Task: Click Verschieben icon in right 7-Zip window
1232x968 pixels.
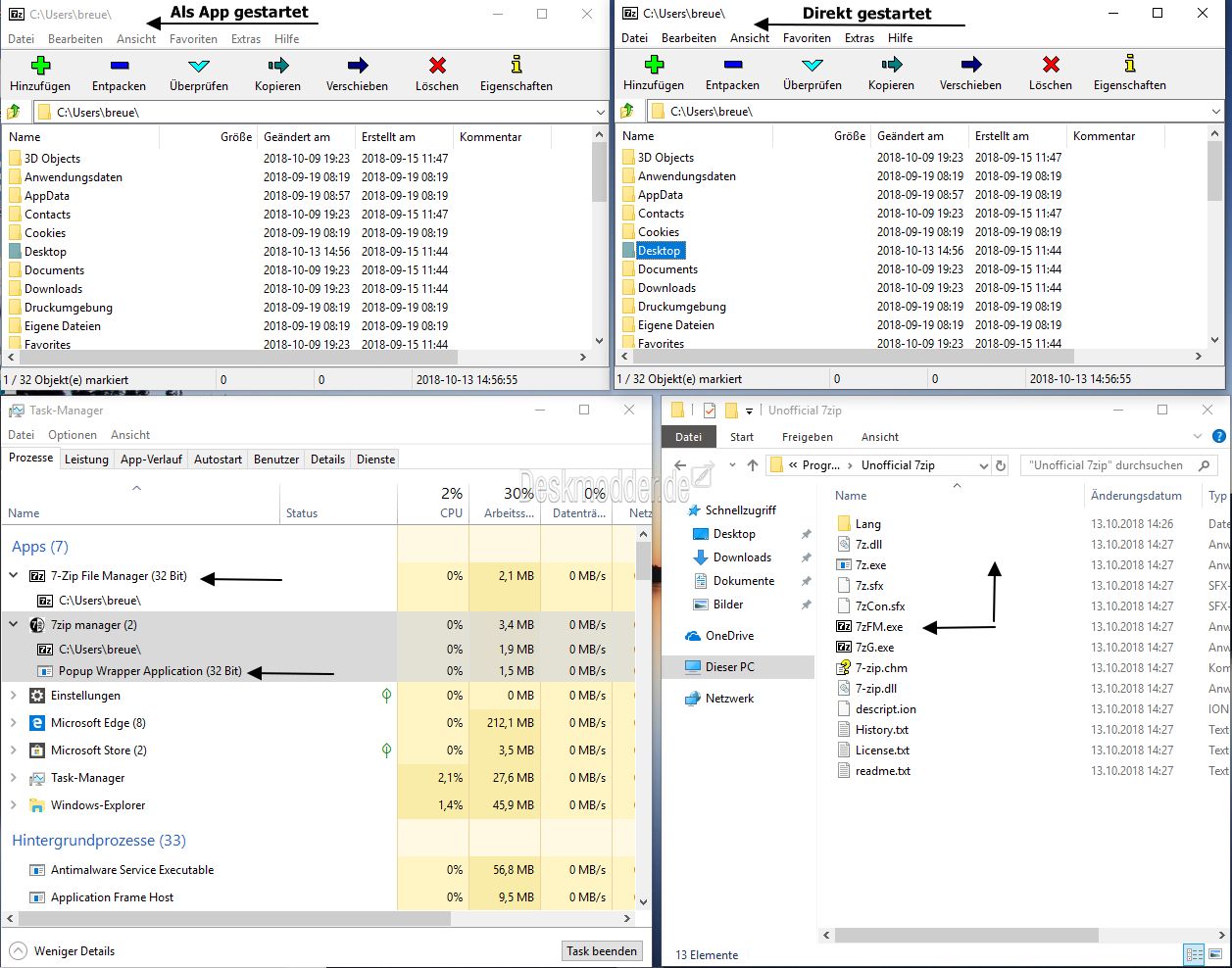Action: click(971, 65)
